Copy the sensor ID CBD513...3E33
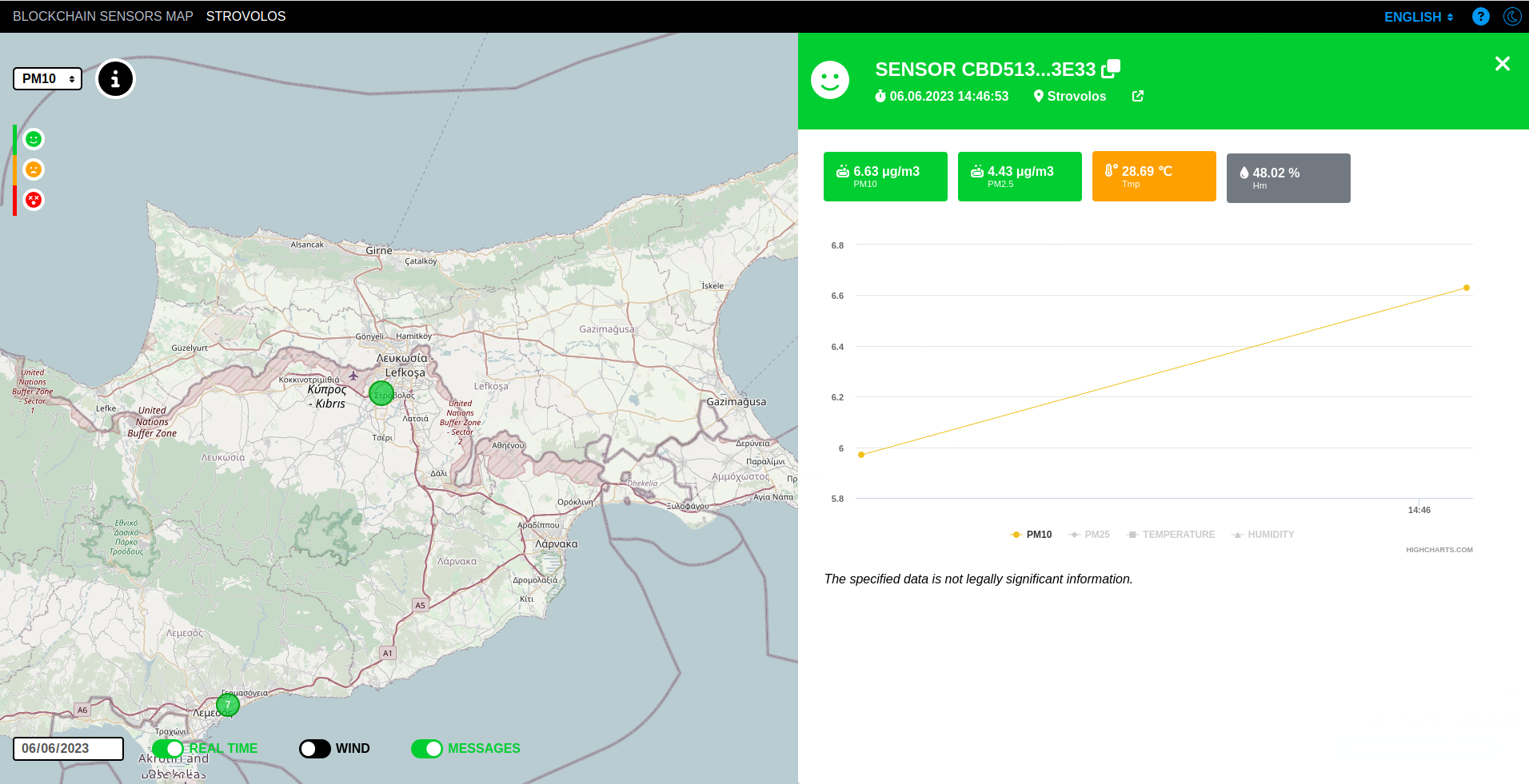 pos(1111,69)
